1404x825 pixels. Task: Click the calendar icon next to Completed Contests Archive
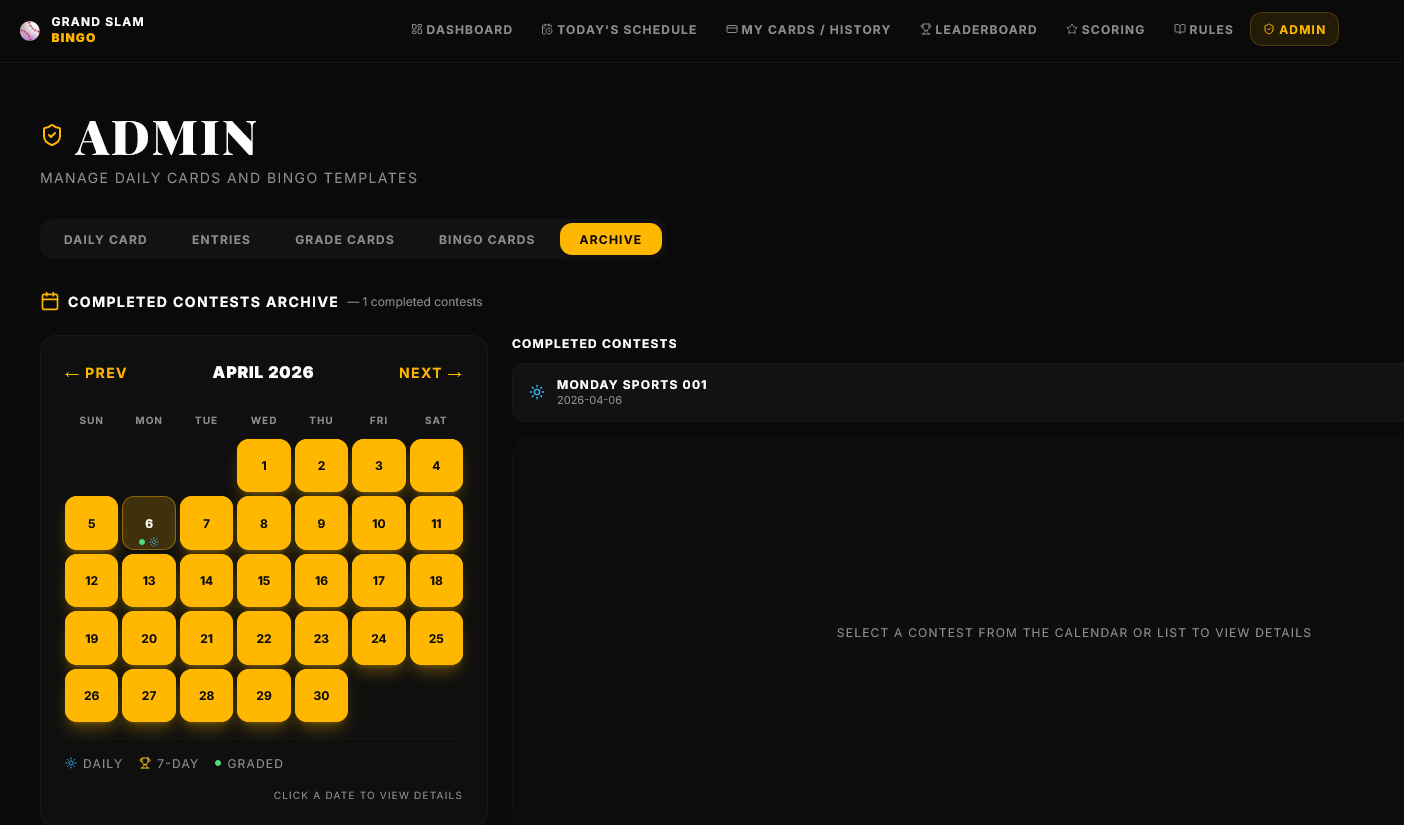pyautogui.click(x=50, y=301)
